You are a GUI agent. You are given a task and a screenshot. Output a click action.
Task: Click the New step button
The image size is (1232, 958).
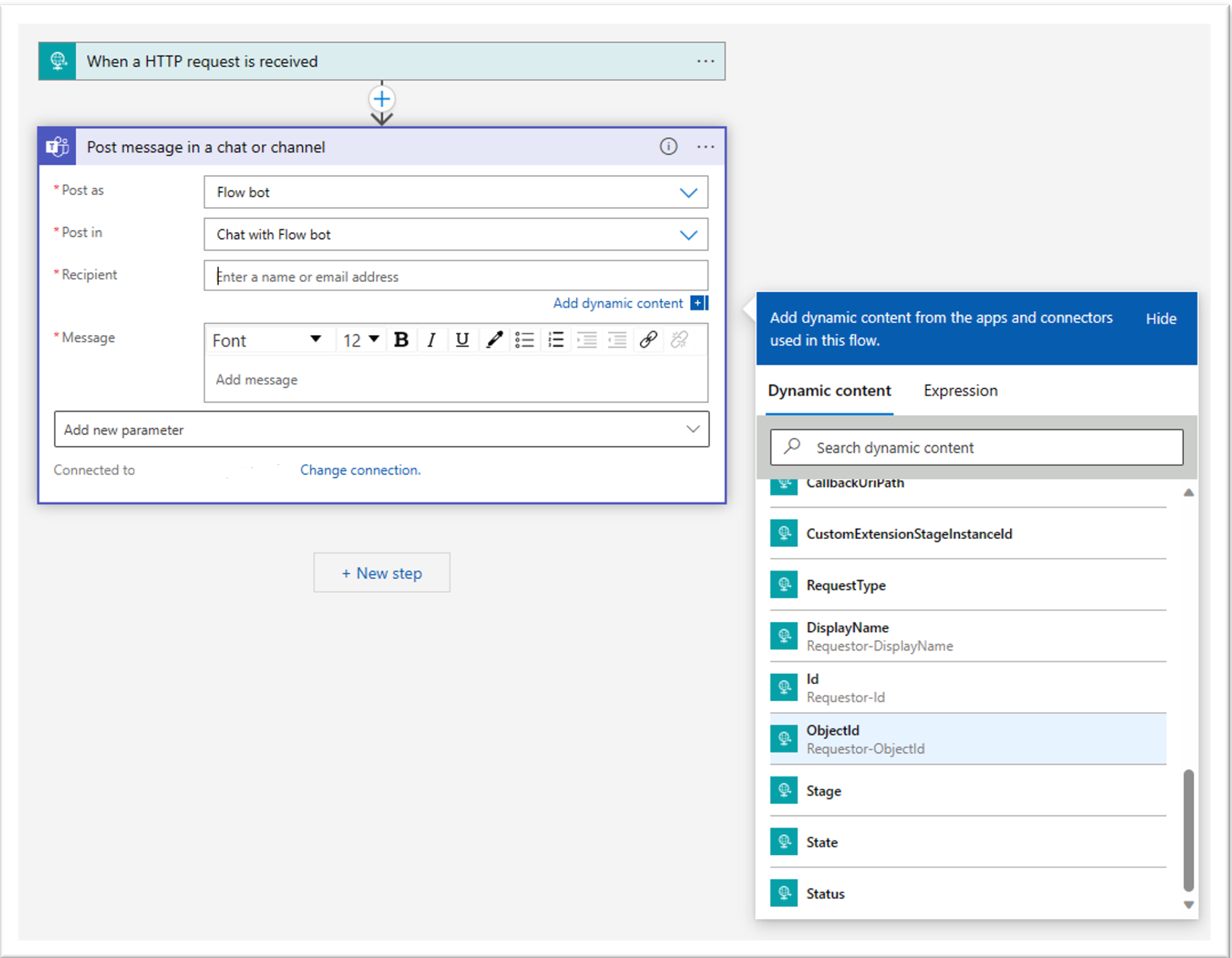(x=382, y=573)
